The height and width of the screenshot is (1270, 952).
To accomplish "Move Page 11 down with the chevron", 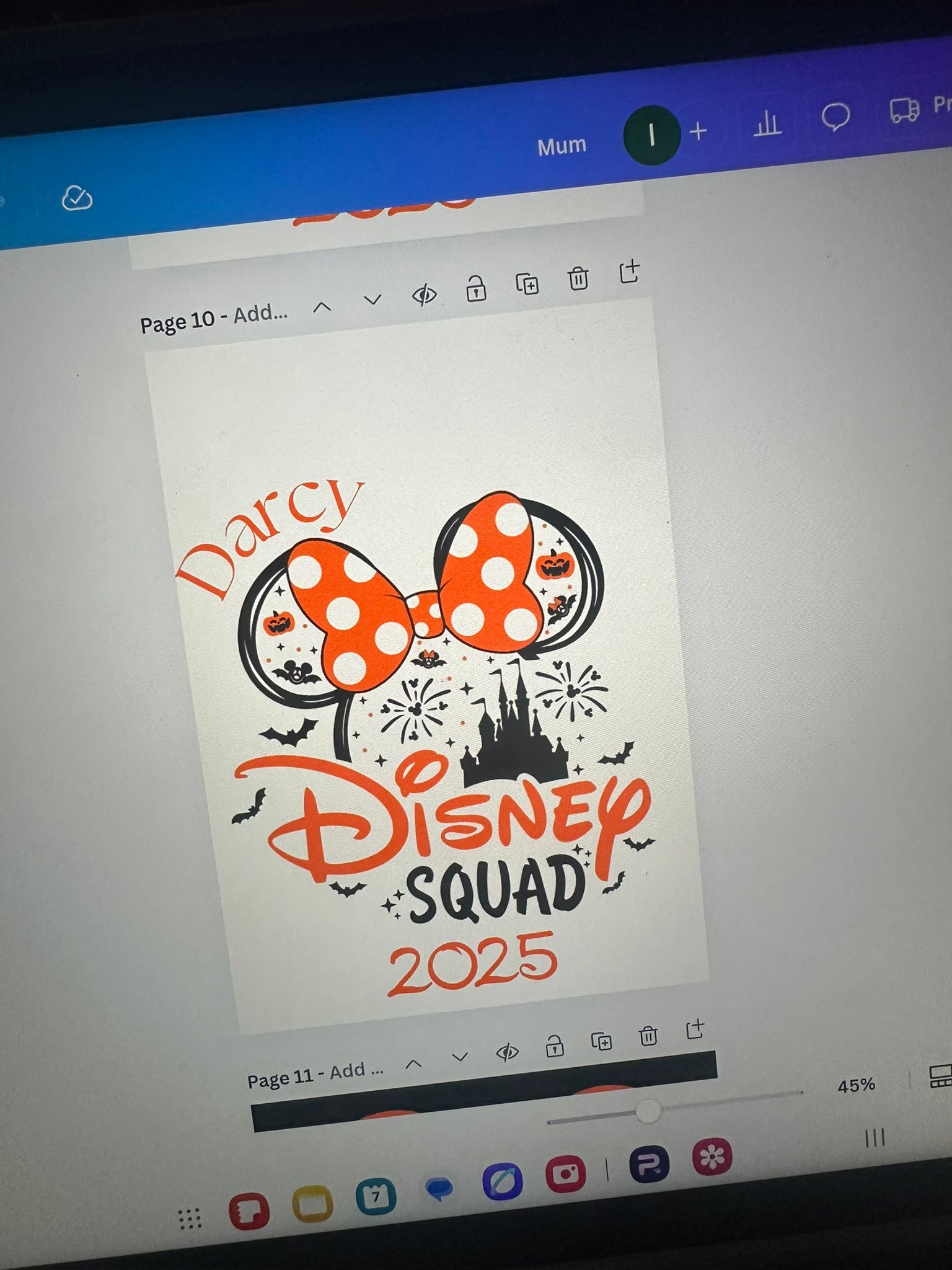I will tap(460, 1057).
